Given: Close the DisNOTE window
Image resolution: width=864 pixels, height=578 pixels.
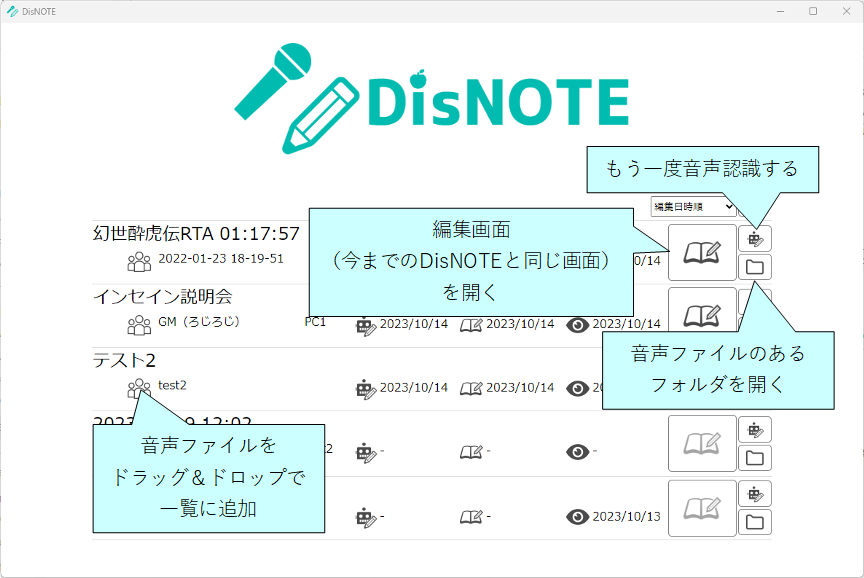Looking at the screenshot, I should (846, 11).
